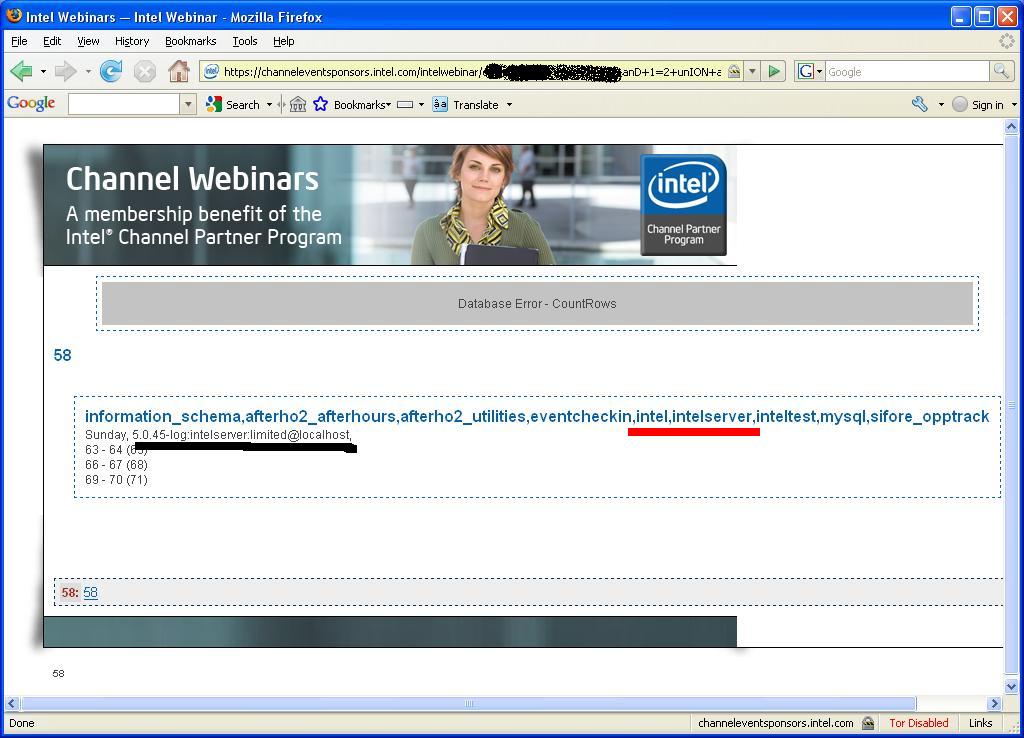Click the underlined 58 link
The image size is (1024, 738).
90,592
